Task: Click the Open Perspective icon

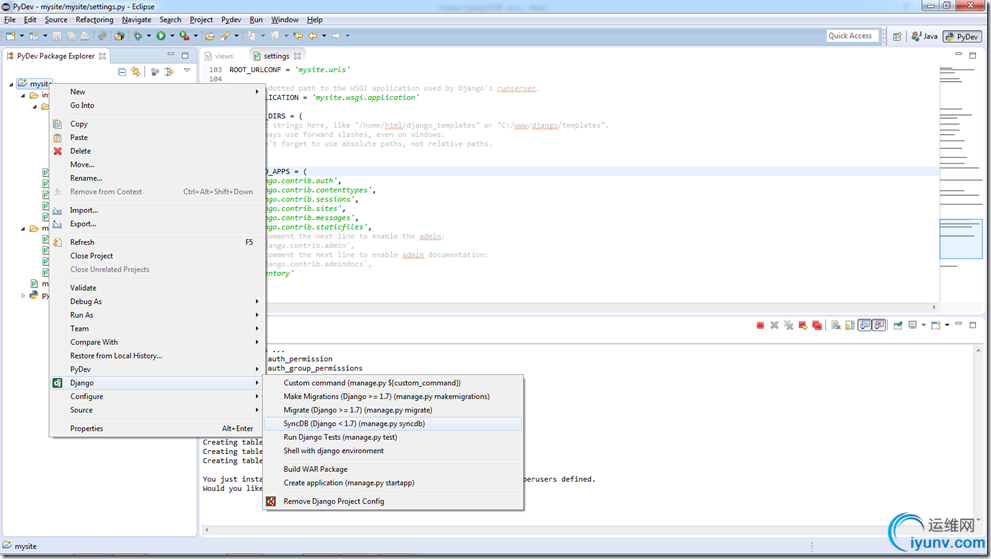Action: 897,37
